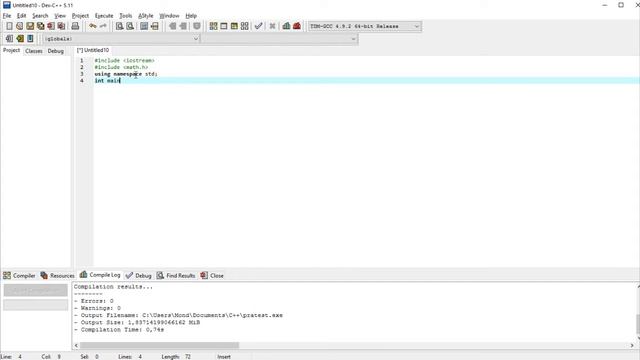Create a new source file
This screenshot has width=640, height=360.
point(9,26)
